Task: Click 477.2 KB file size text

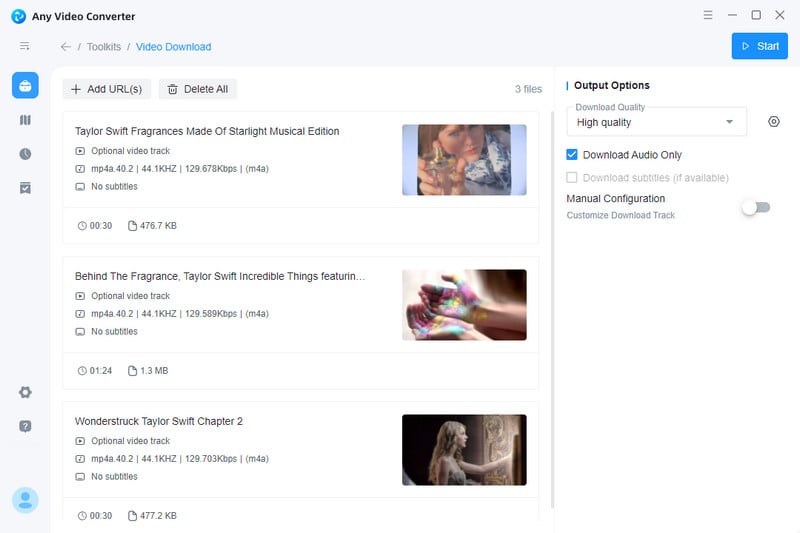Action: coord(158,516)
